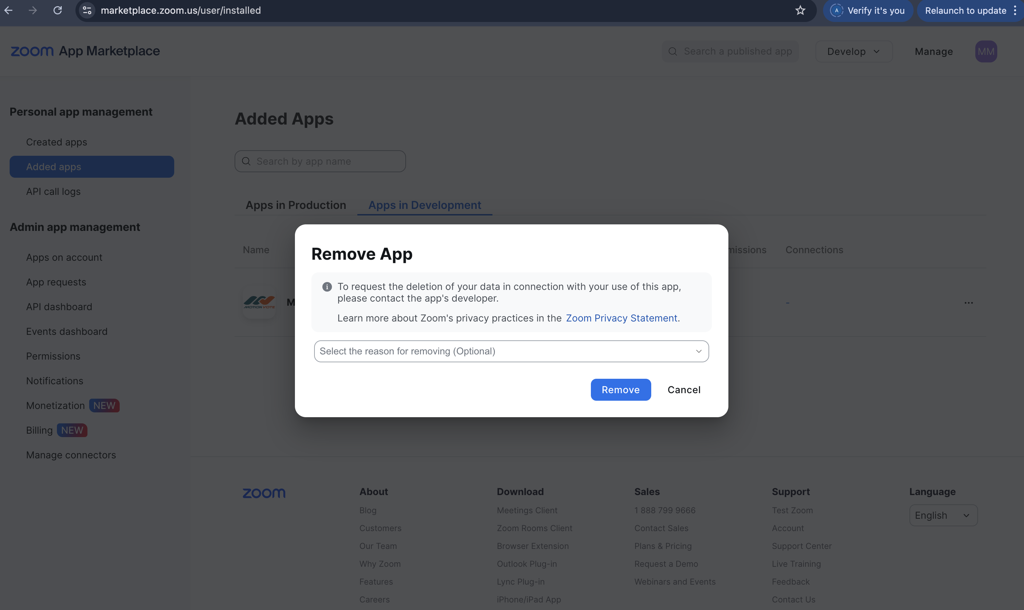1024x610 pixels.
Task: Switch to Apps in Production tab
Action: point(296,205)
